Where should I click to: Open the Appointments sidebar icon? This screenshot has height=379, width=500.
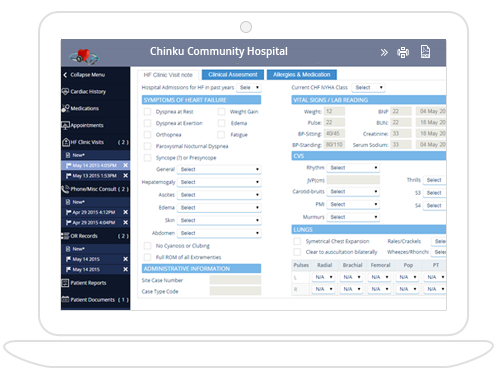[65, 125]
